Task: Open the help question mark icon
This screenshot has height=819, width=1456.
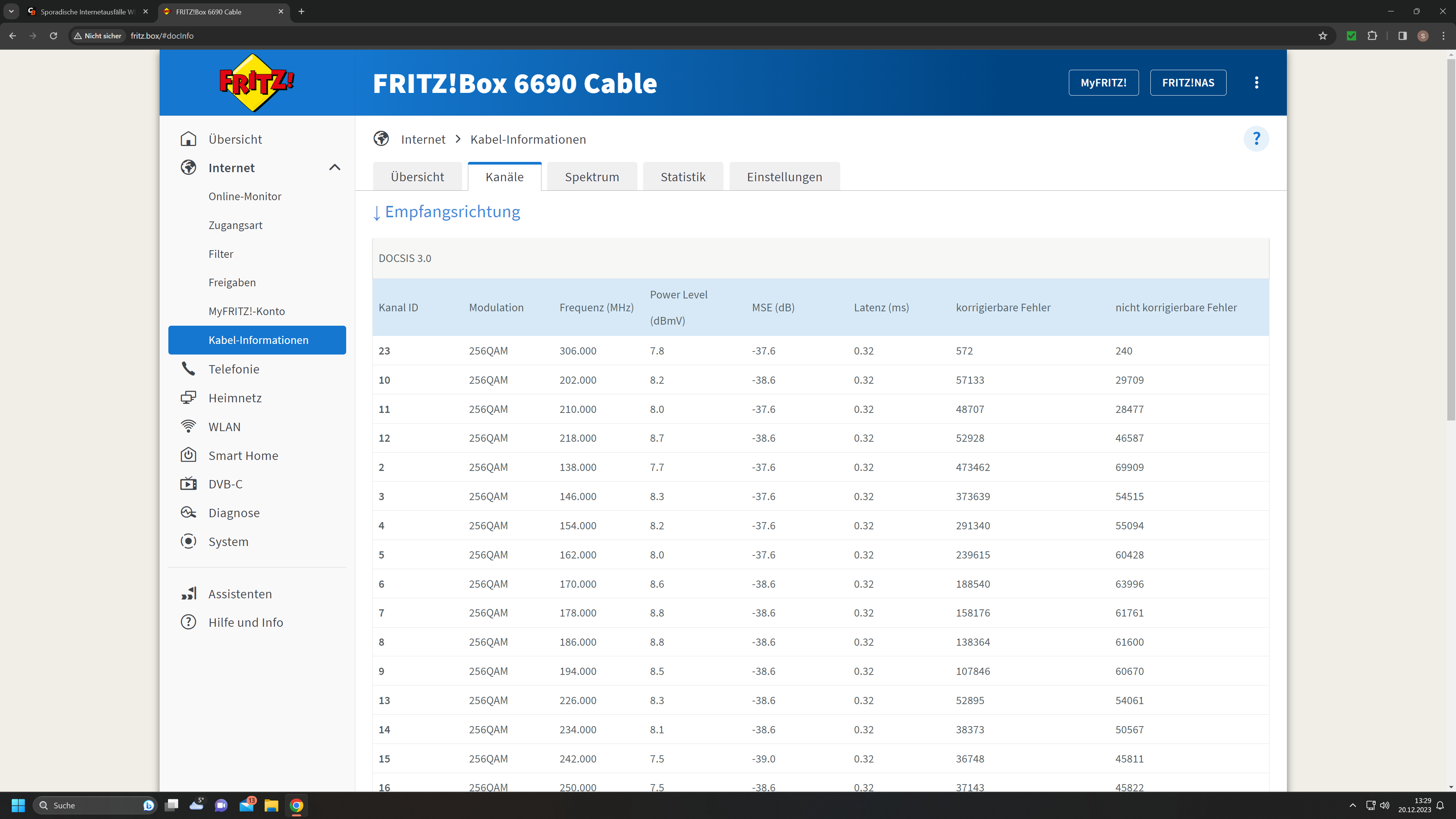Action: point(1256,139)
